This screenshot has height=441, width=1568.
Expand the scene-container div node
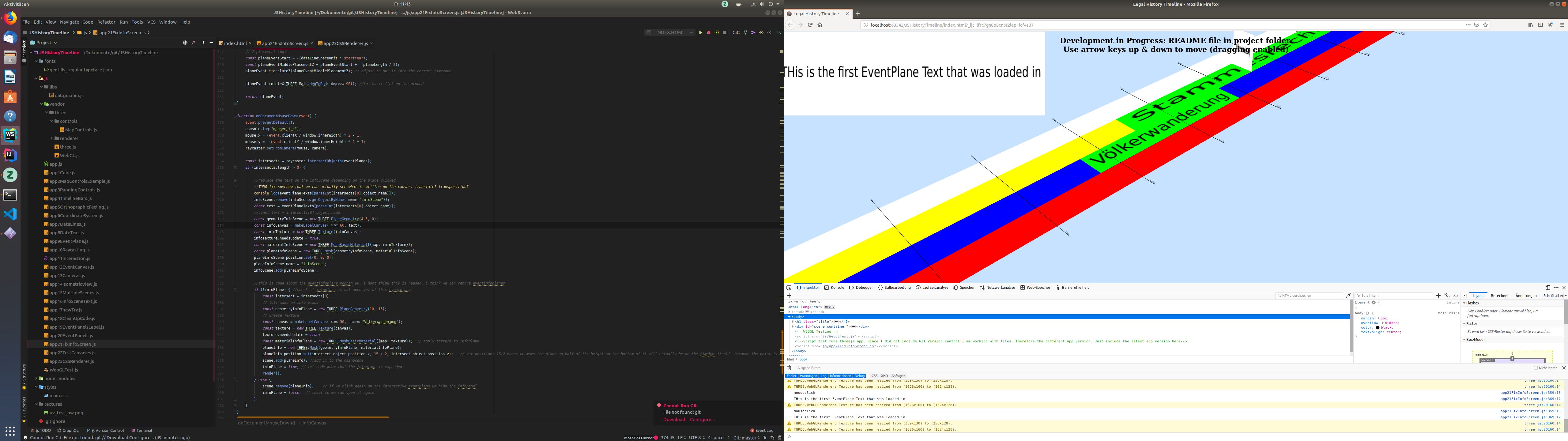pyautogui.click(x=793, y=326)
